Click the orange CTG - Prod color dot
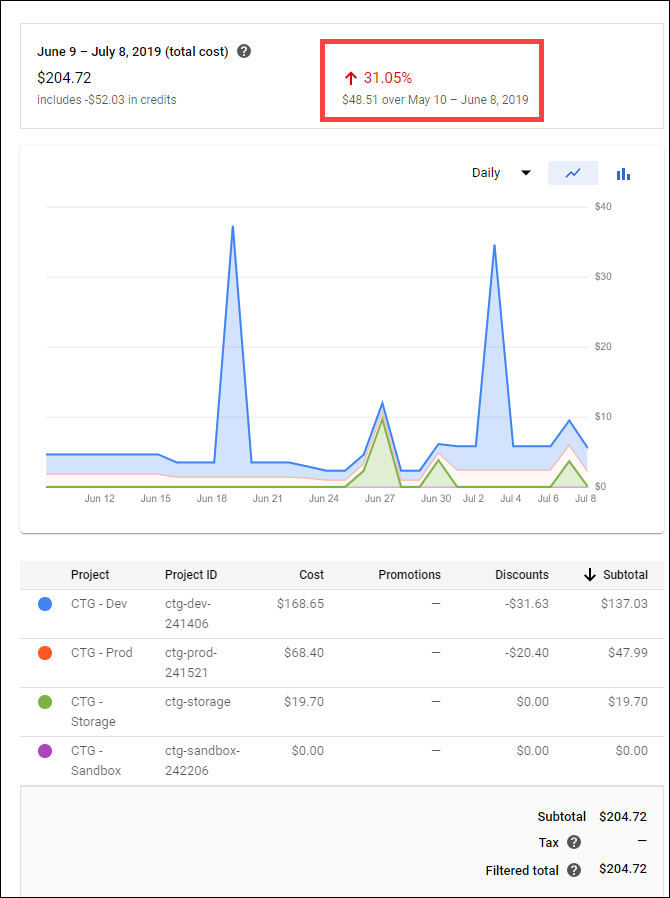 click(45, 653)
